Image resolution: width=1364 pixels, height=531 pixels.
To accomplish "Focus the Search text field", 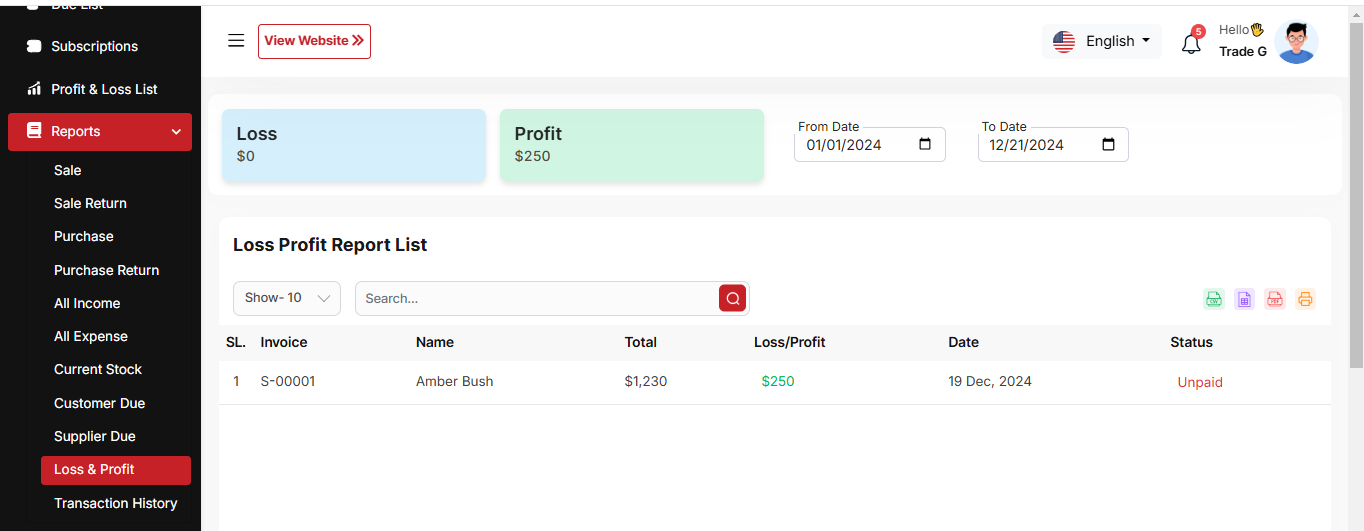I will tap(537, 298).
